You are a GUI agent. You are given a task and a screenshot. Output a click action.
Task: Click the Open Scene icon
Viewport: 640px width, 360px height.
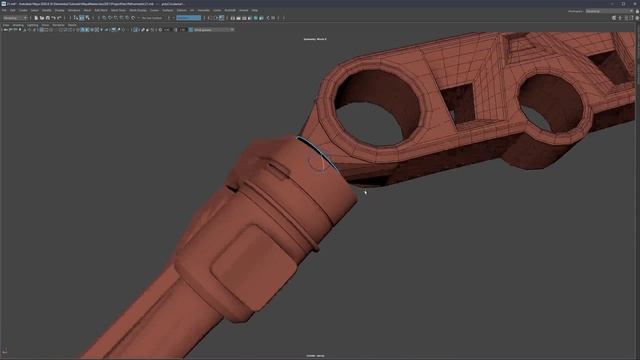[42, 18]
